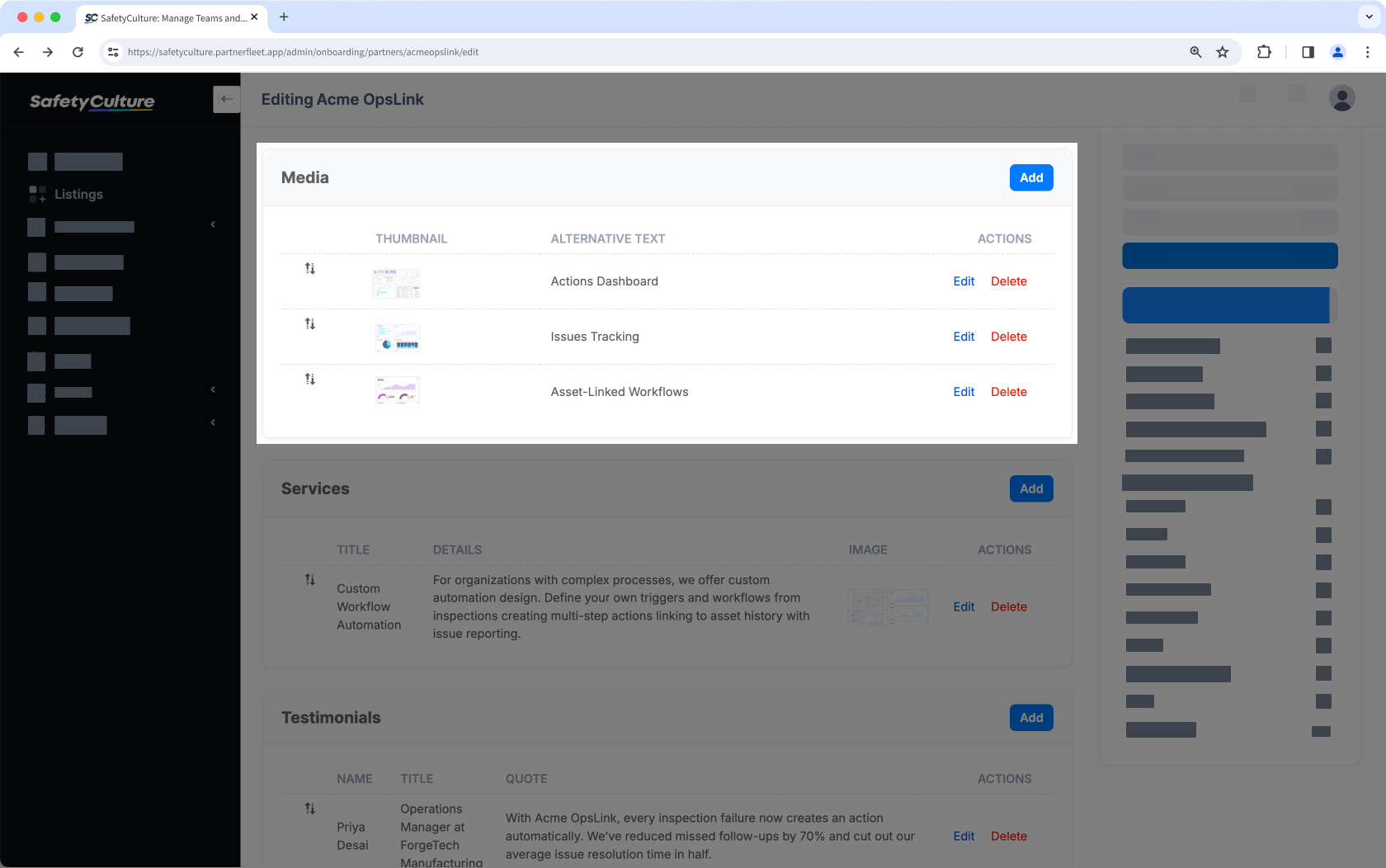The width and height of the screenshot is (1386, 868).
Task: Select the 'Actions Dashboard' alternative text
Action: [x=604, y=281]
